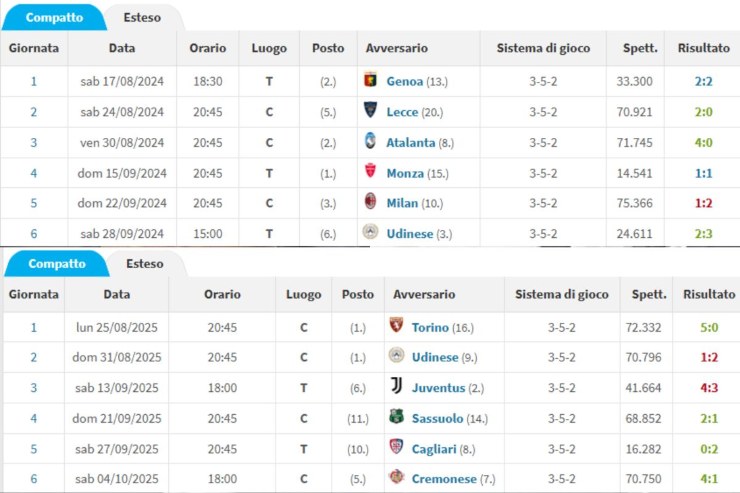Switch to the lower Esteso tab
Viewport: 740px width, 493px height.
click(x=145, y=264)
